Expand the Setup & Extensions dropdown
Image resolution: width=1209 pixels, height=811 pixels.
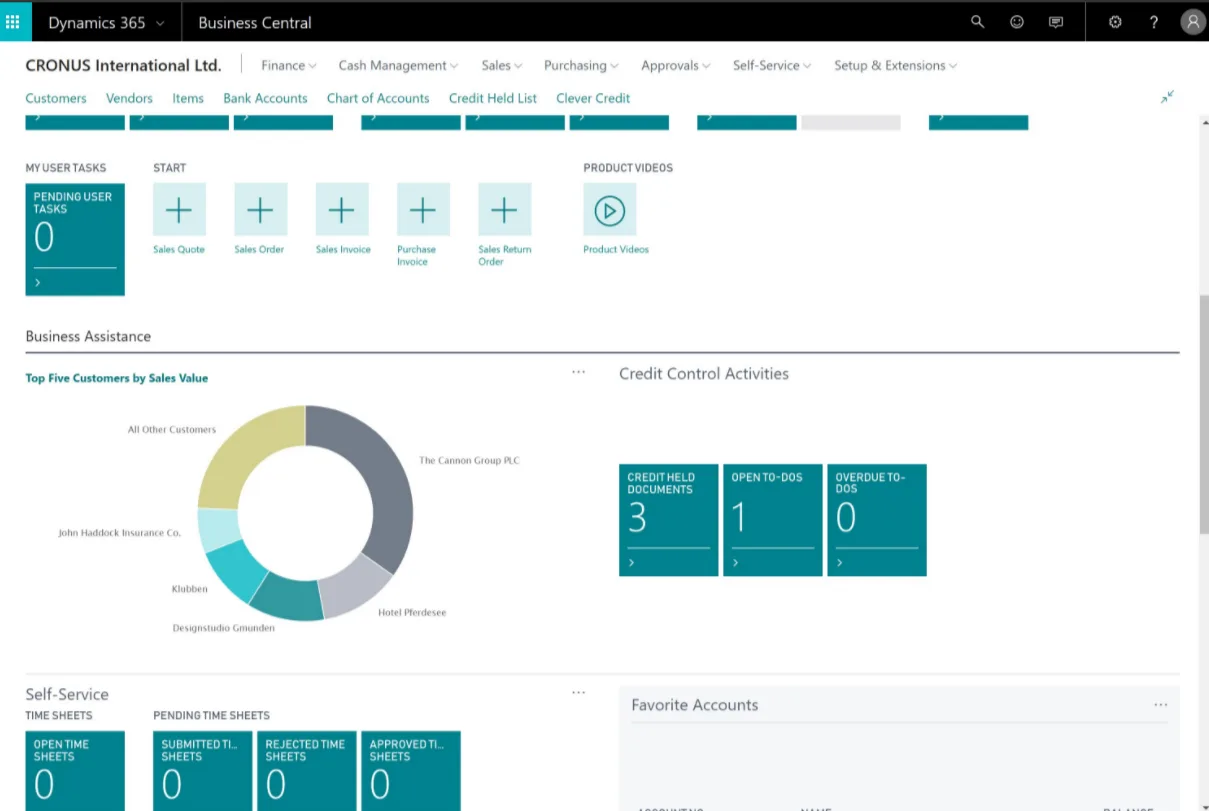click(x=894, y=65)
